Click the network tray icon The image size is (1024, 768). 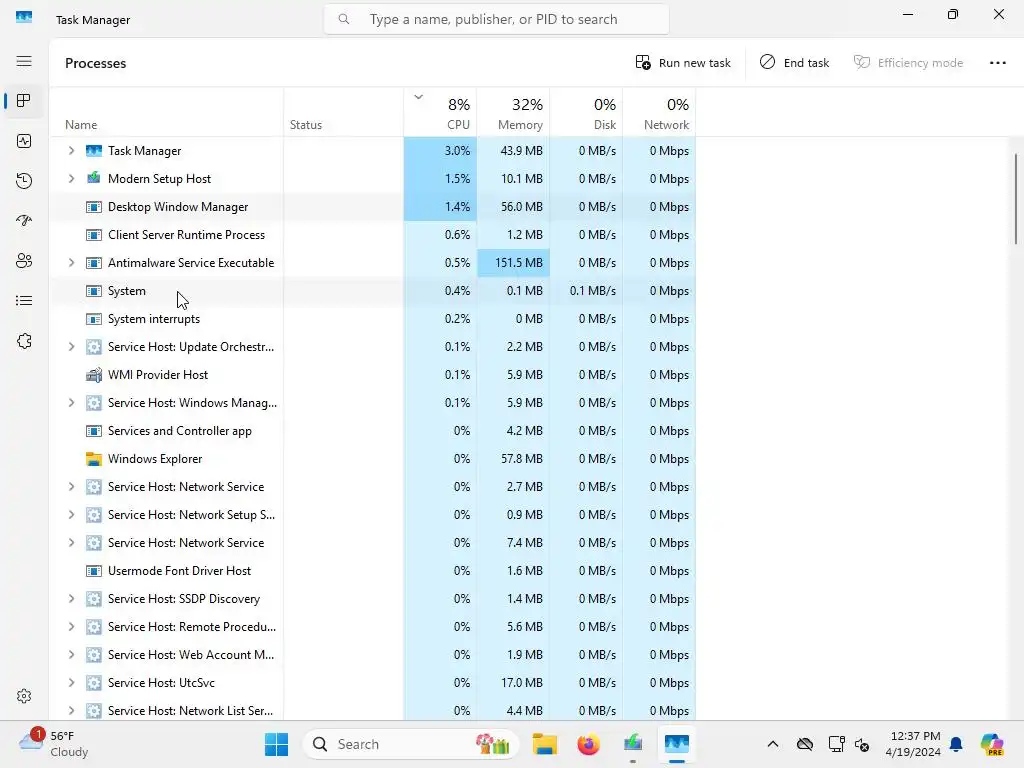(836, 744)
